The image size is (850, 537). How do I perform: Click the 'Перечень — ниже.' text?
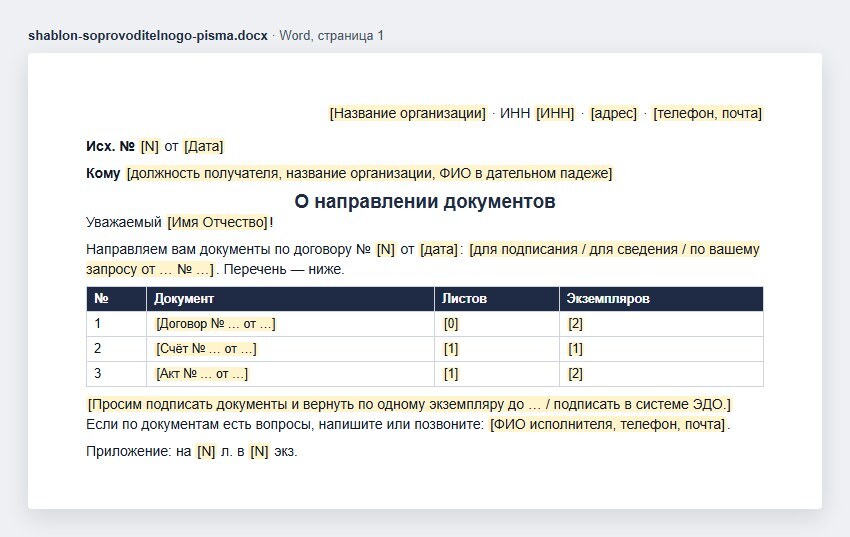tap(284, 269)
